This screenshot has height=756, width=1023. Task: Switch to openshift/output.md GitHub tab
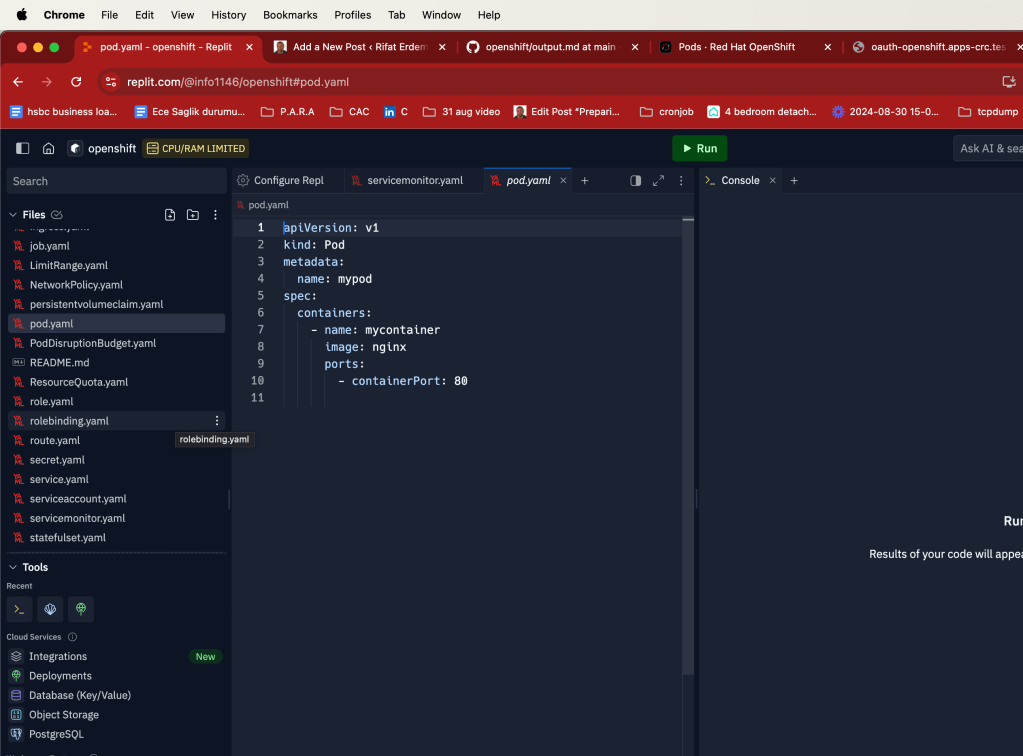[x=550, y=47]
